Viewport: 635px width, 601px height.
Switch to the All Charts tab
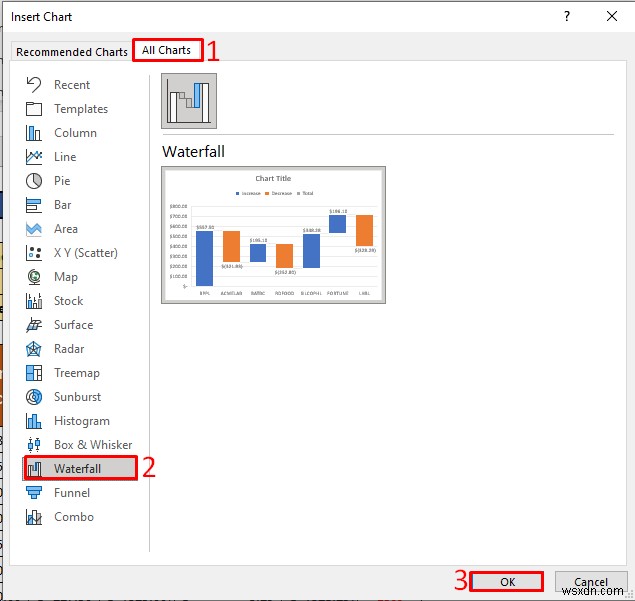tap(166, 50)
